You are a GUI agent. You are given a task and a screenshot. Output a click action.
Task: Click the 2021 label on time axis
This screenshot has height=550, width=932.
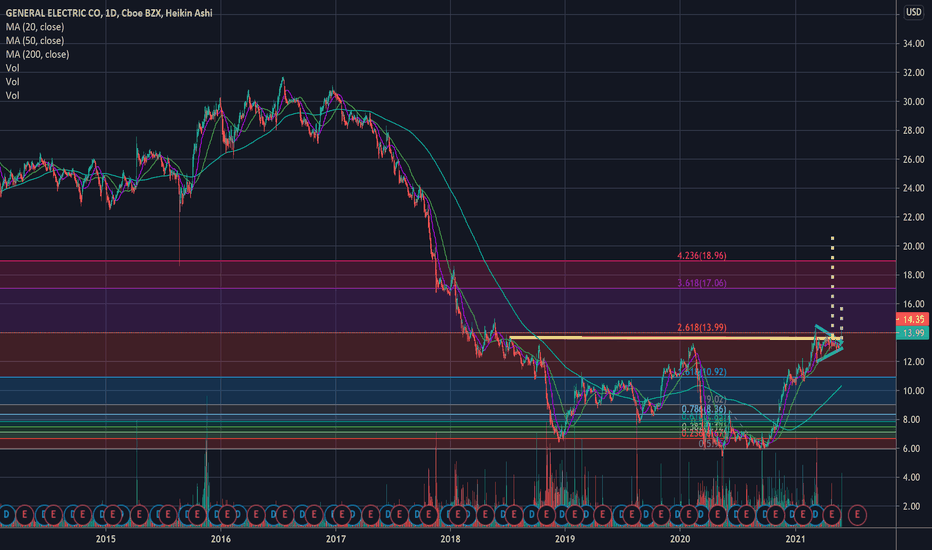point(795,539)
